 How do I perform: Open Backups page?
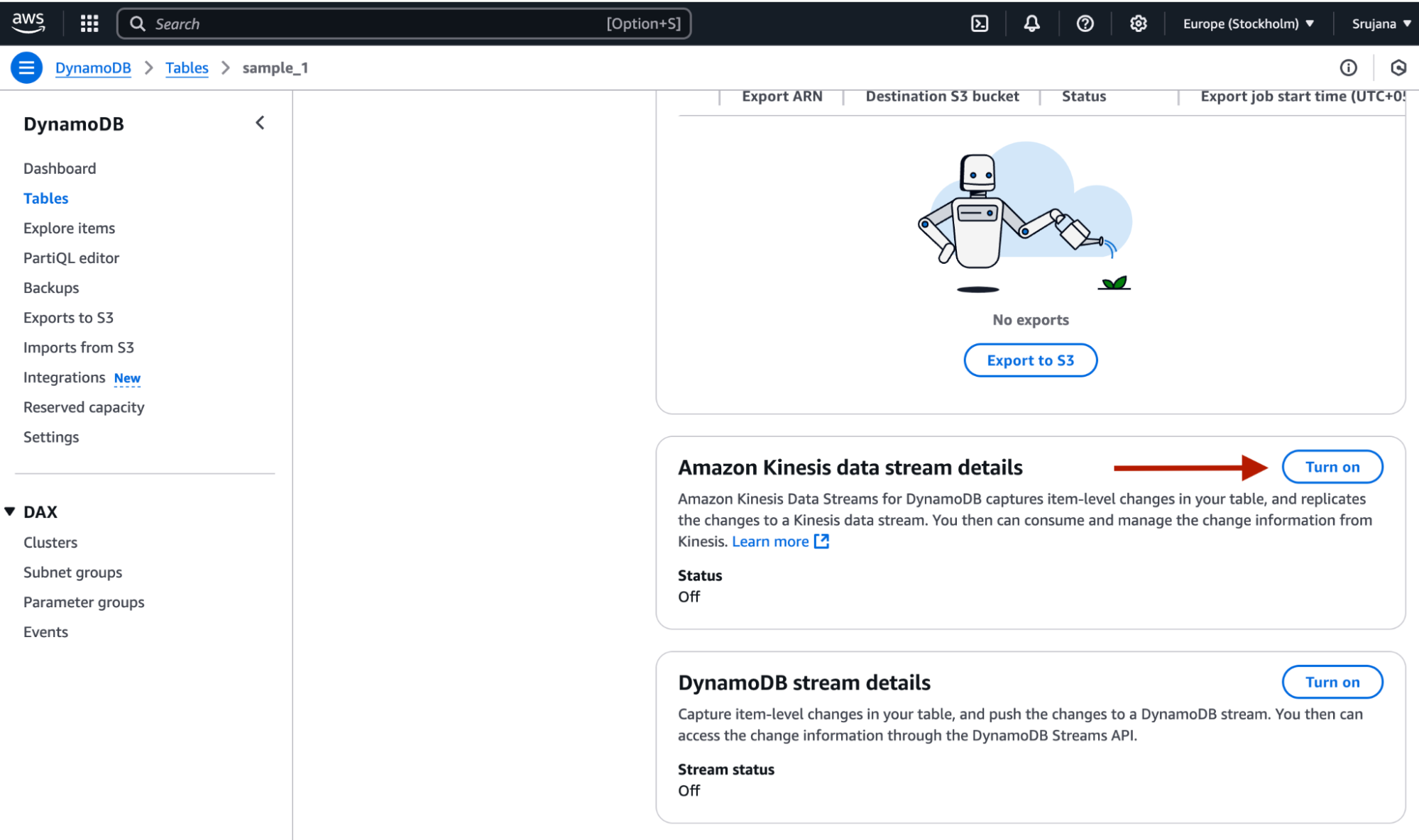click(x=51, y=287)
